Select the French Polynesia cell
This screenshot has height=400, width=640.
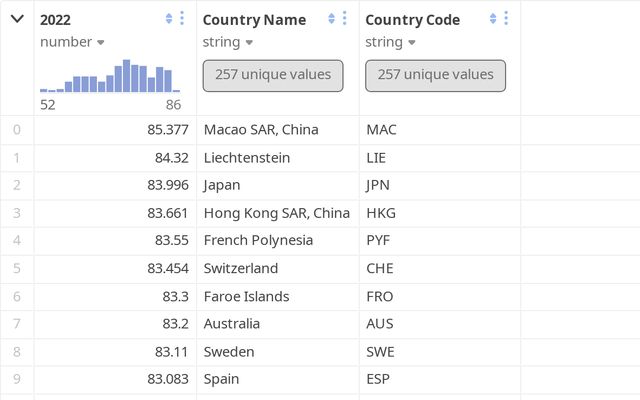tap(278, 241)
